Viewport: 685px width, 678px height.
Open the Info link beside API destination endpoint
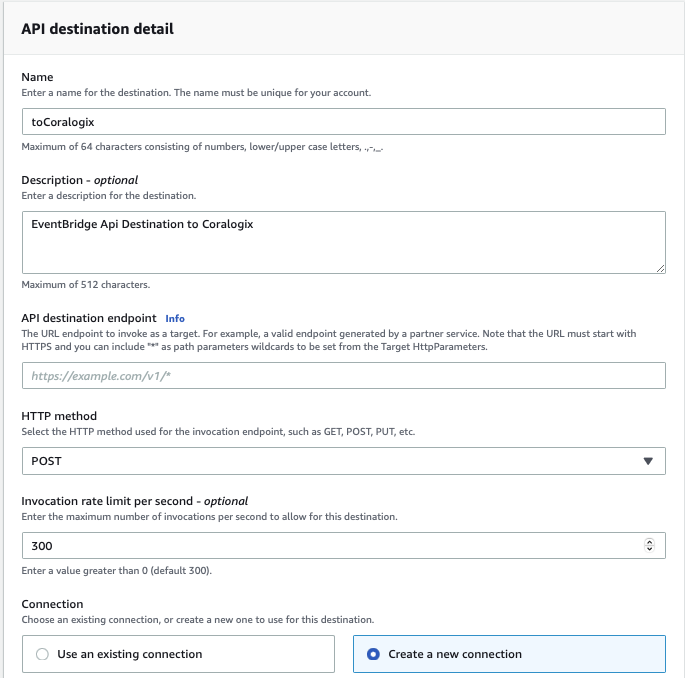(175, 319)
